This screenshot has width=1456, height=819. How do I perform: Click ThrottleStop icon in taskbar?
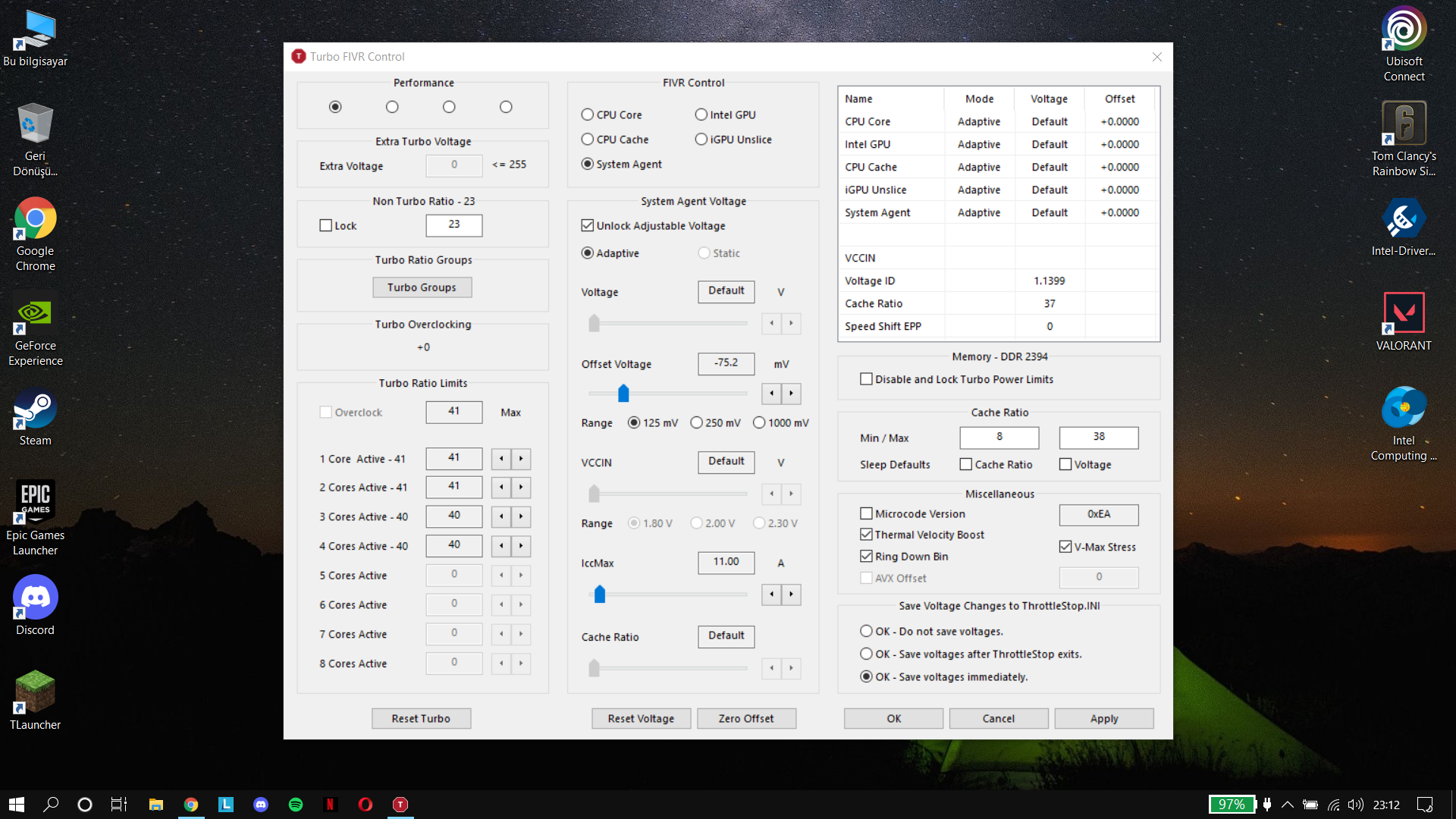tap(400, 805)
